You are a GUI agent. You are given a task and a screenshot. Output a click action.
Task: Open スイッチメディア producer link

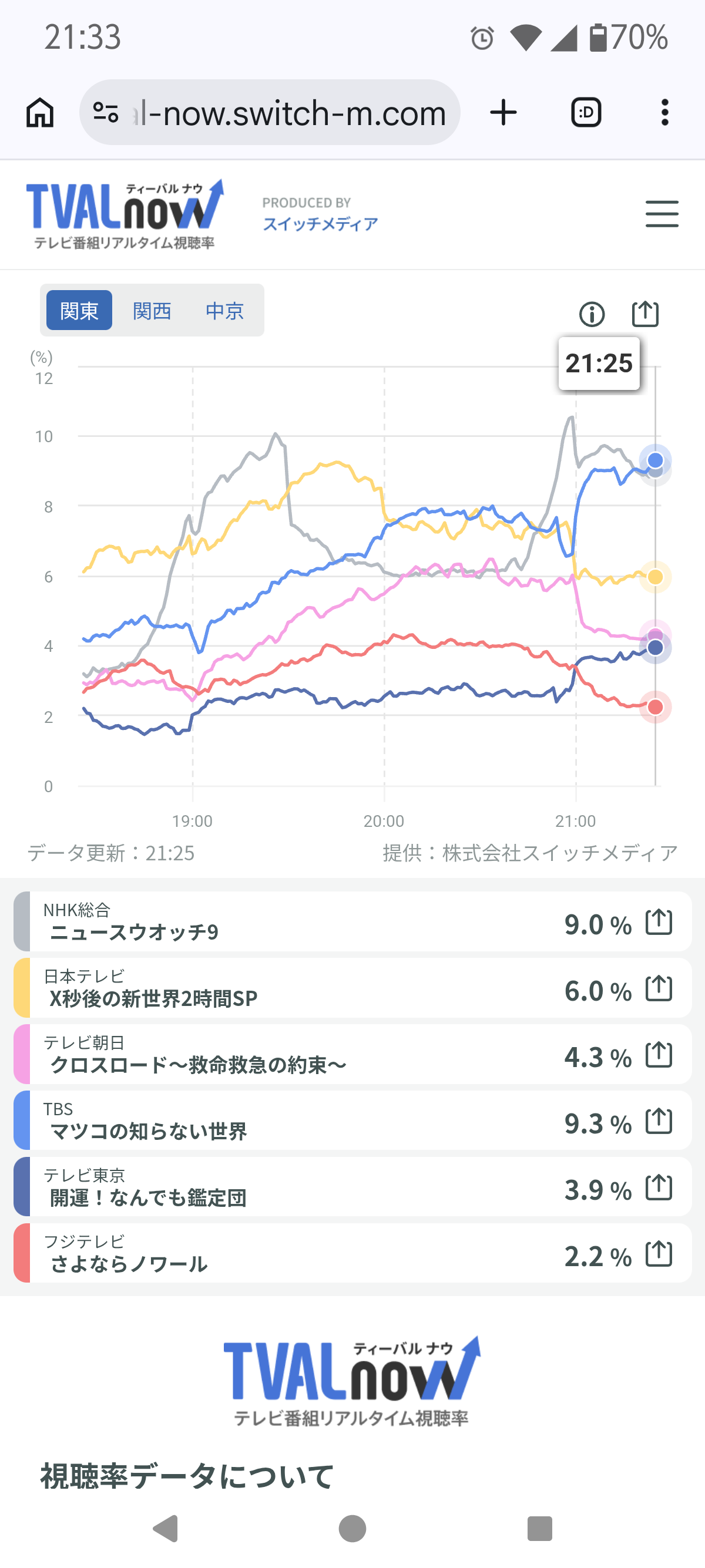(320, 224)
